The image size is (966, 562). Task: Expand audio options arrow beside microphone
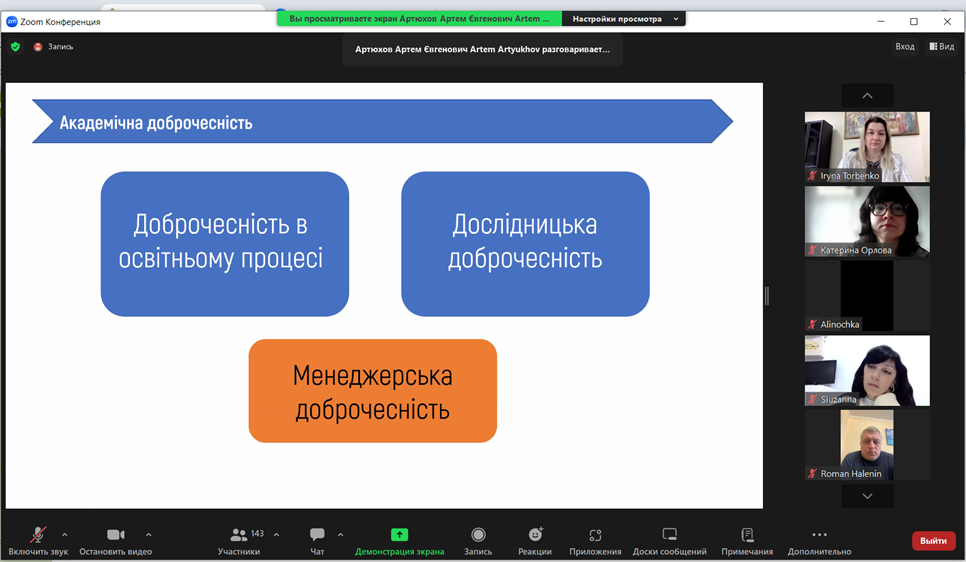pyautogui.click(x=65, y=535)
